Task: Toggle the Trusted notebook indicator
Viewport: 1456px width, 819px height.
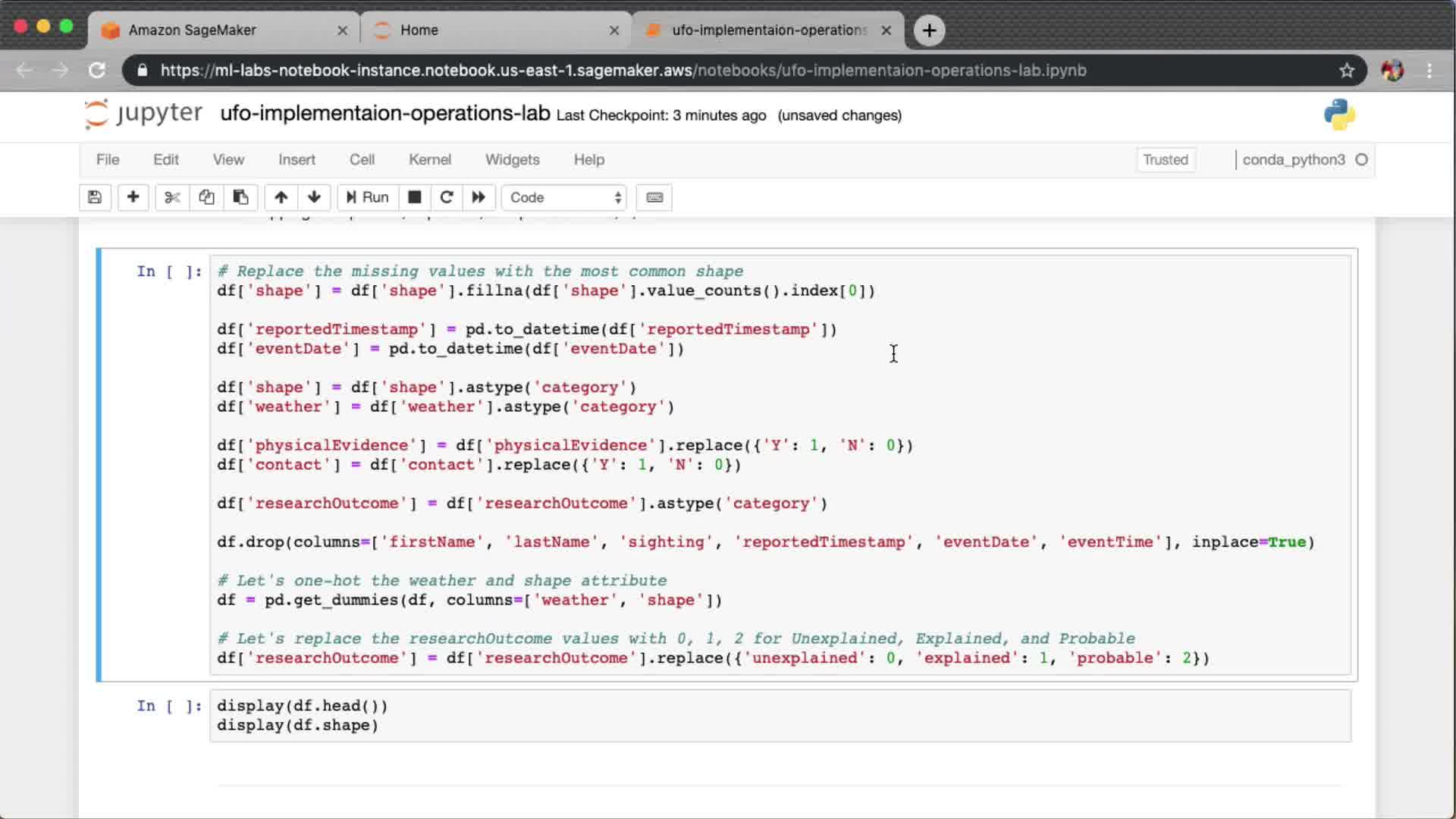Action: tap(1165, 159)
